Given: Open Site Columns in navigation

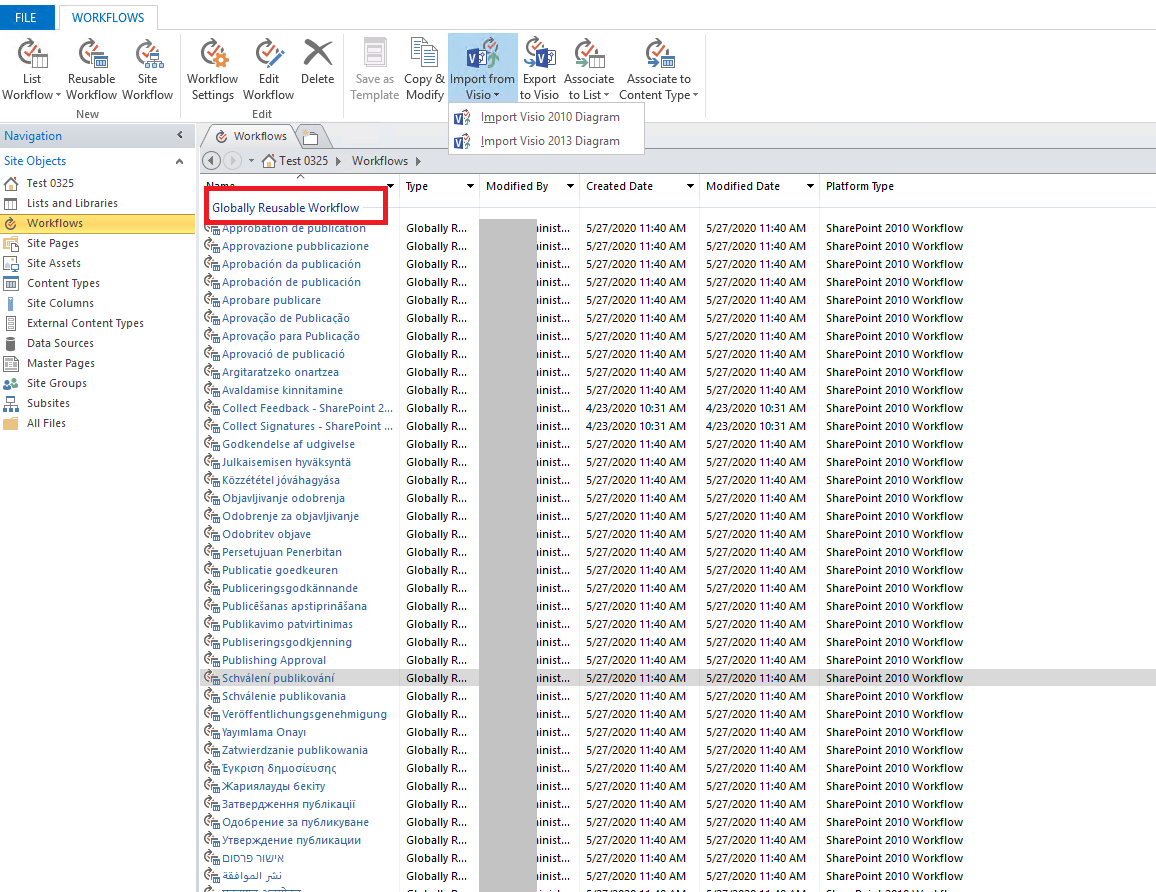Looking at the screenshot, I should 60,303.
